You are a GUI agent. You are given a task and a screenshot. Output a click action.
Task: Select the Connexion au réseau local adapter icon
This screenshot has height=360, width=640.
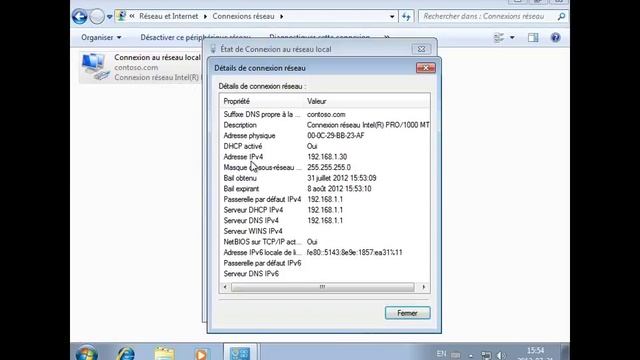[x=95, y=66]
